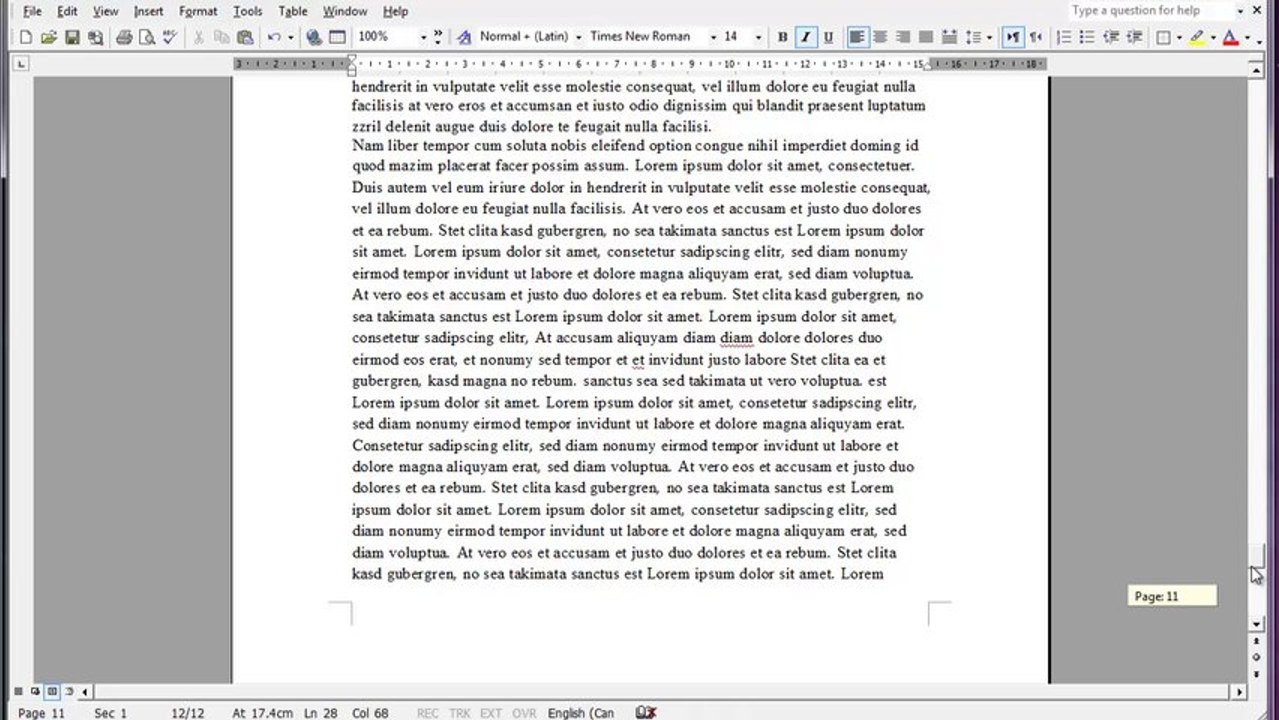Cut the selection with the scissors icon
This screenshot has width=1279, height=720.
pyautogui.click(x=199, y=37)
